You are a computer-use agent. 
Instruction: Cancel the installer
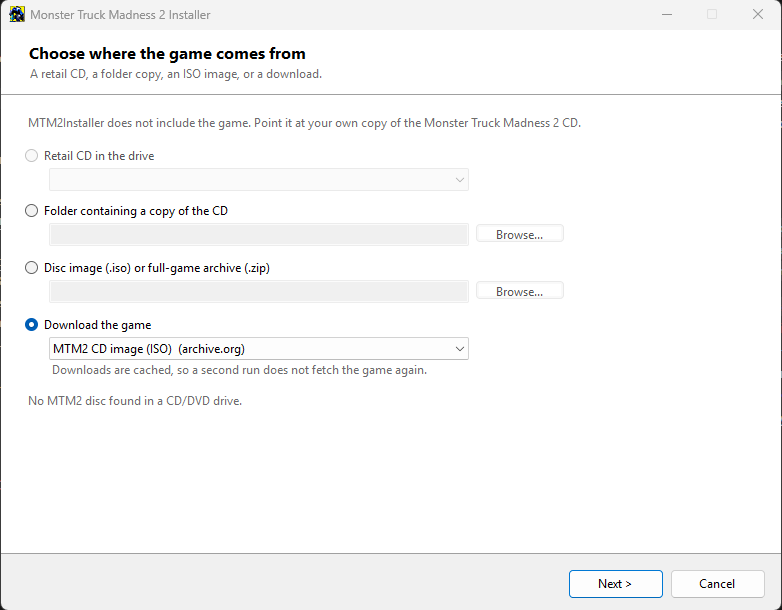click(x=717, y=584)
